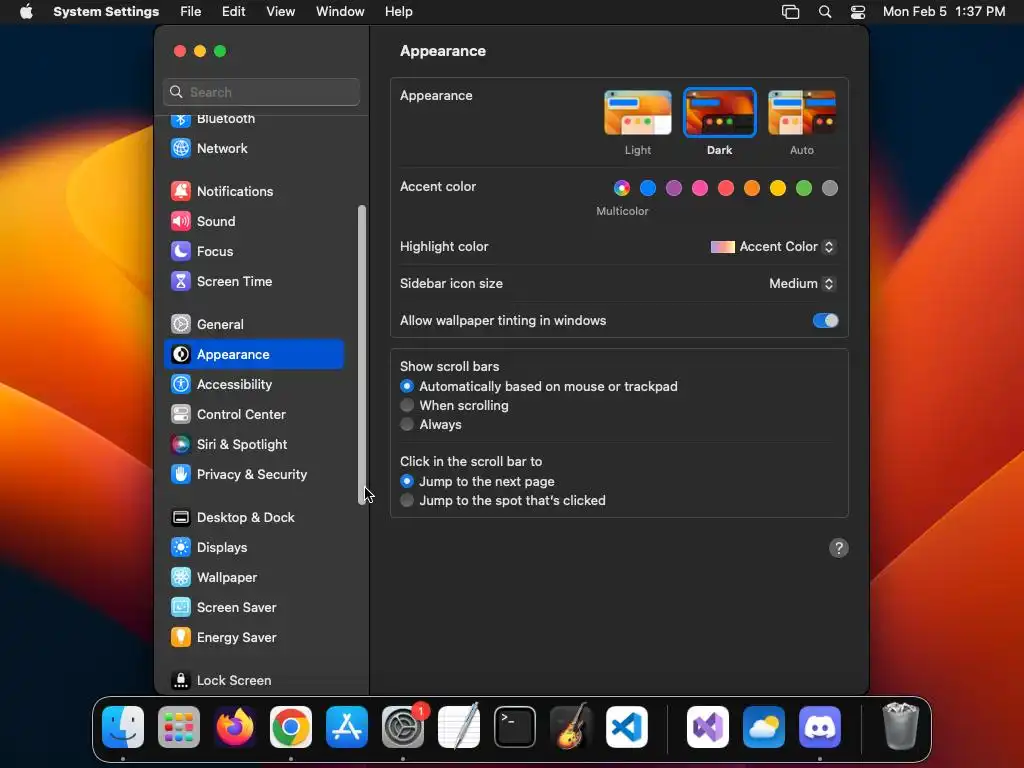This screenshot has height=768, width=1024.
Task: Open Displays settings
Action: [x=253, y=548]
